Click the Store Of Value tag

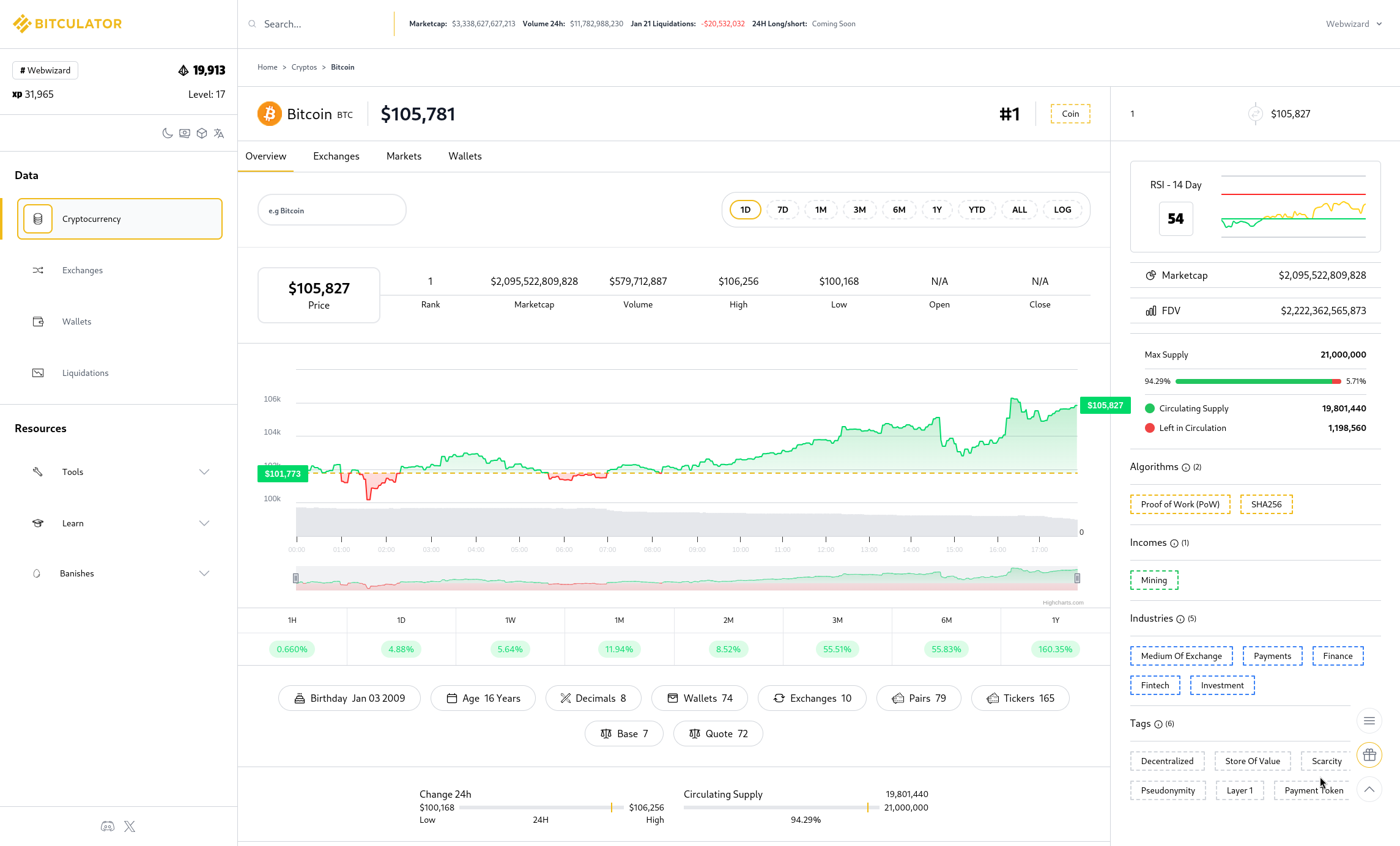coord(1253,761)
